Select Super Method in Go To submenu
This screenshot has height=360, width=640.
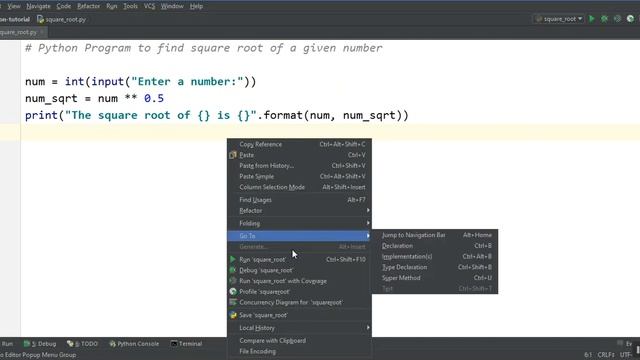click(x=435, y=278)
